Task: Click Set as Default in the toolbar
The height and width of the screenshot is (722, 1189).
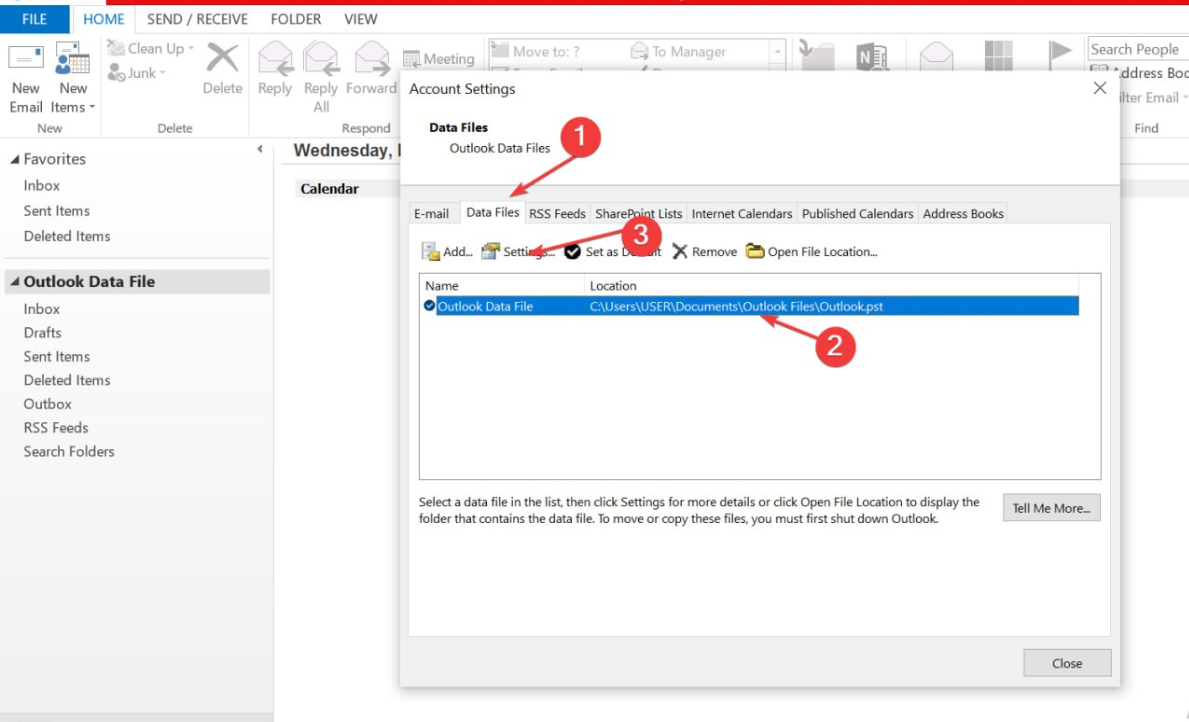Action: click(x=613, y=252)
